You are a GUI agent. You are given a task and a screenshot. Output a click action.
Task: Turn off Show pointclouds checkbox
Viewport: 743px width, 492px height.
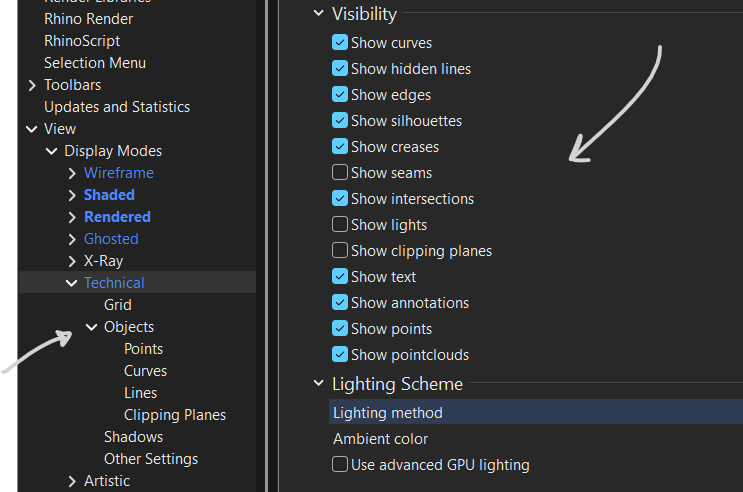341,355
